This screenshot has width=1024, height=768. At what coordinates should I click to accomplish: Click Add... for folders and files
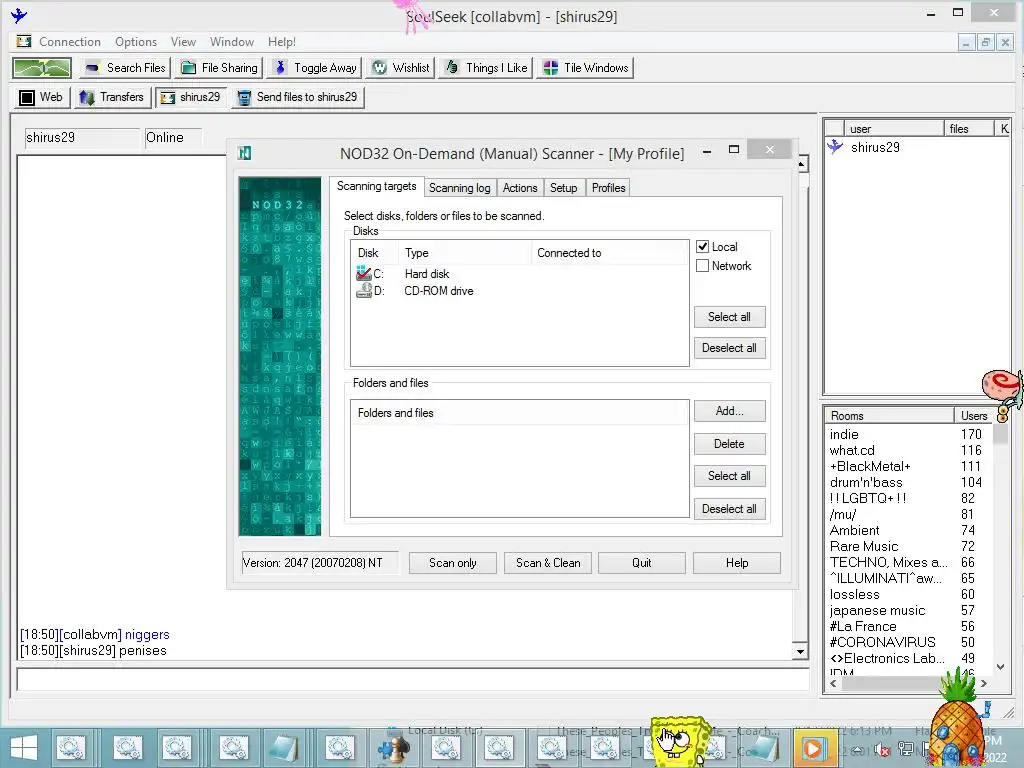729,411
